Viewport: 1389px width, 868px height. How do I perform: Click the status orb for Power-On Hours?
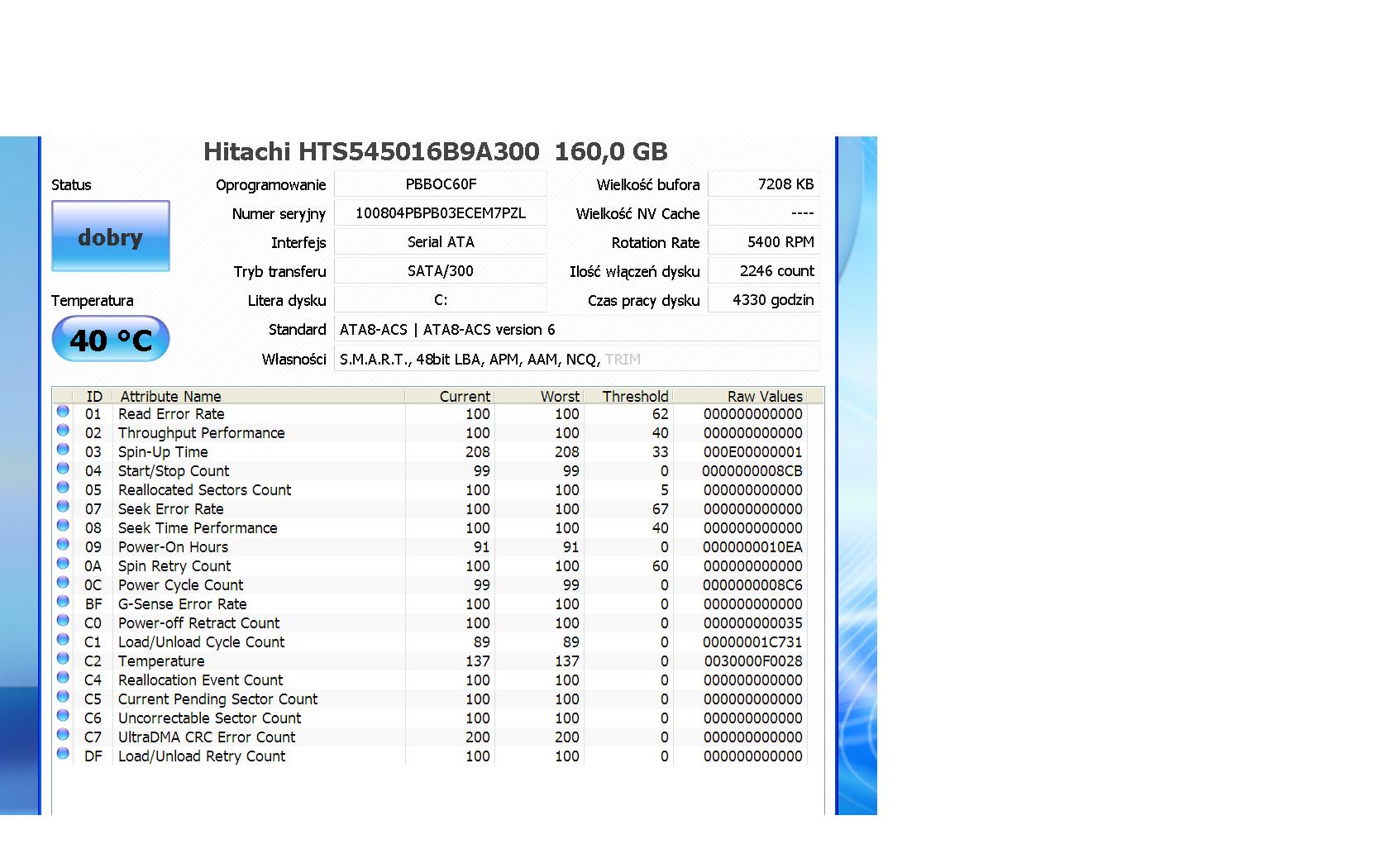click(x=63, y=544)
